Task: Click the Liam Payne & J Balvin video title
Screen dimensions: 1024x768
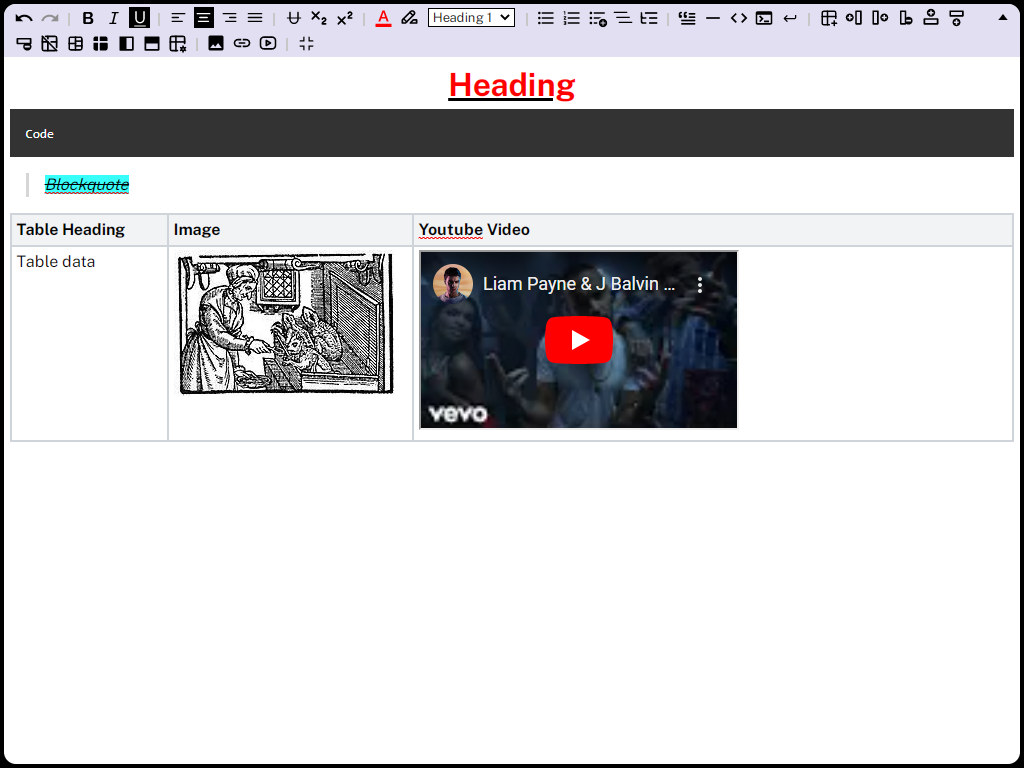Action: (579, 284)
